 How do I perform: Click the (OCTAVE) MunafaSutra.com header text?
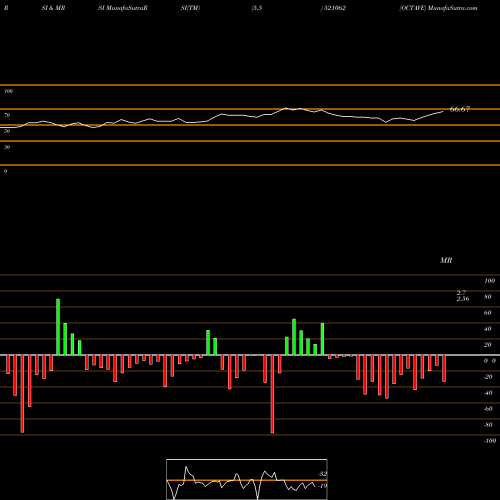tap(438, 8)
